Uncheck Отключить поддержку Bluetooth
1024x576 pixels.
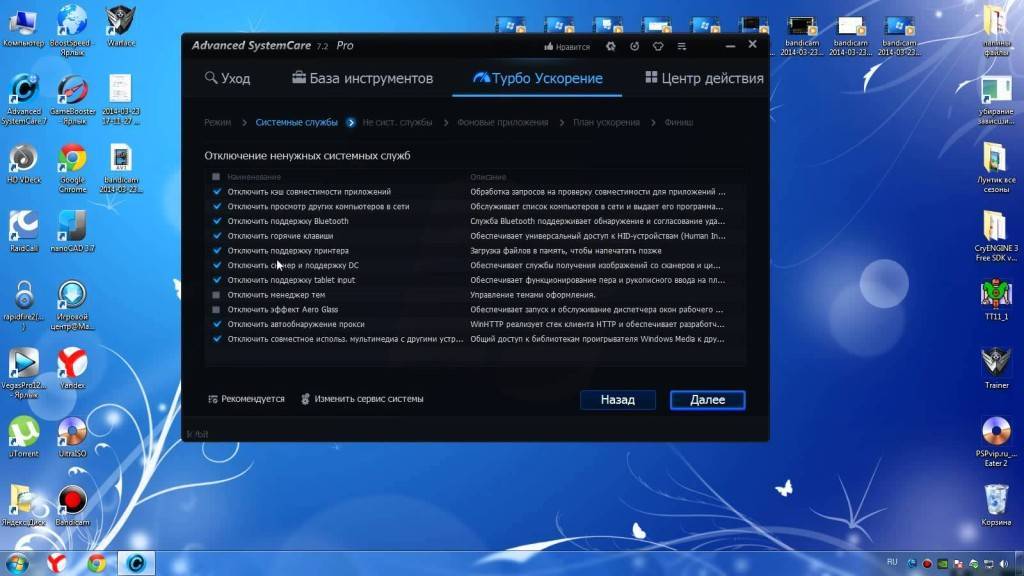(x=217, y=221)
